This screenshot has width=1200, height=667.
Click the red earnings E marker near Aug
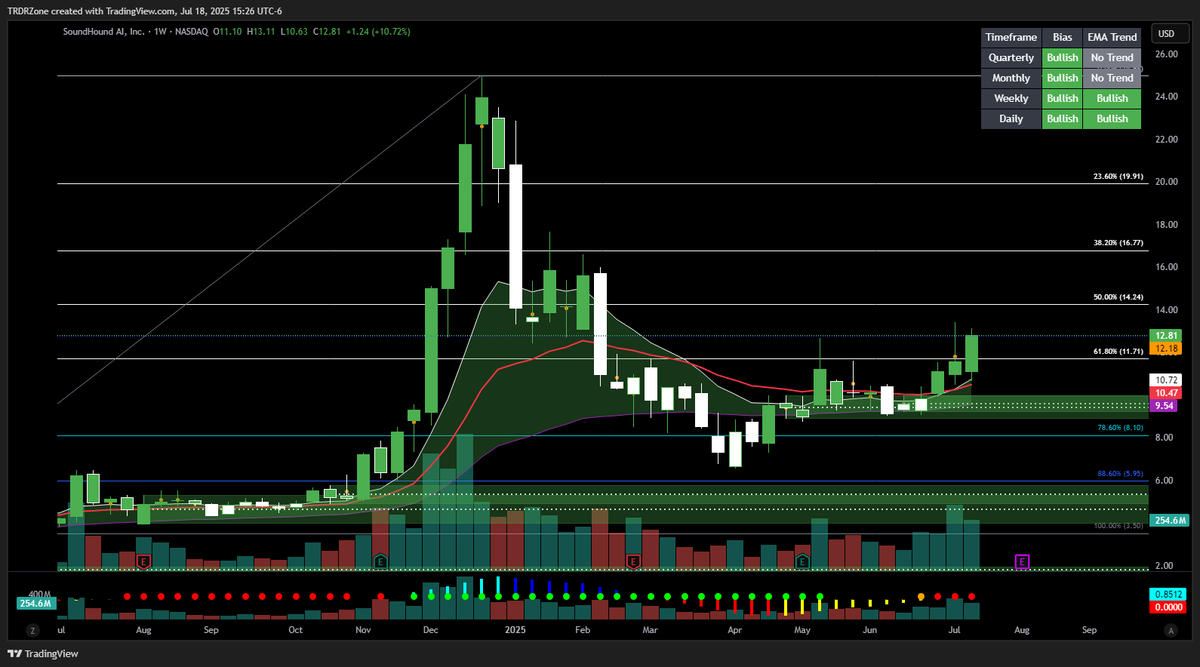coord(144,562)
